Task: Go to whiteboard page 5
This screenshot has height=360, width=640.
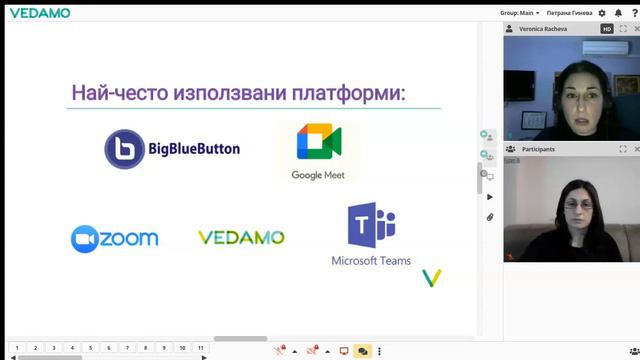Action: 91,348
